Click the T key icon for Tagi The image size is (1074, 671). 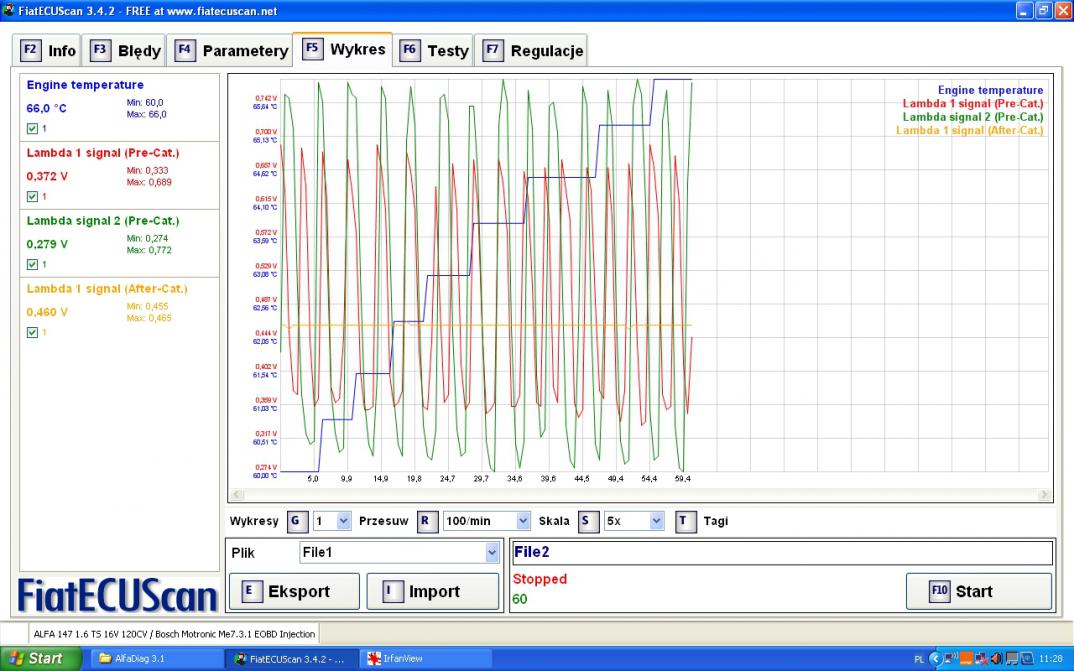[x=685, y=521]
